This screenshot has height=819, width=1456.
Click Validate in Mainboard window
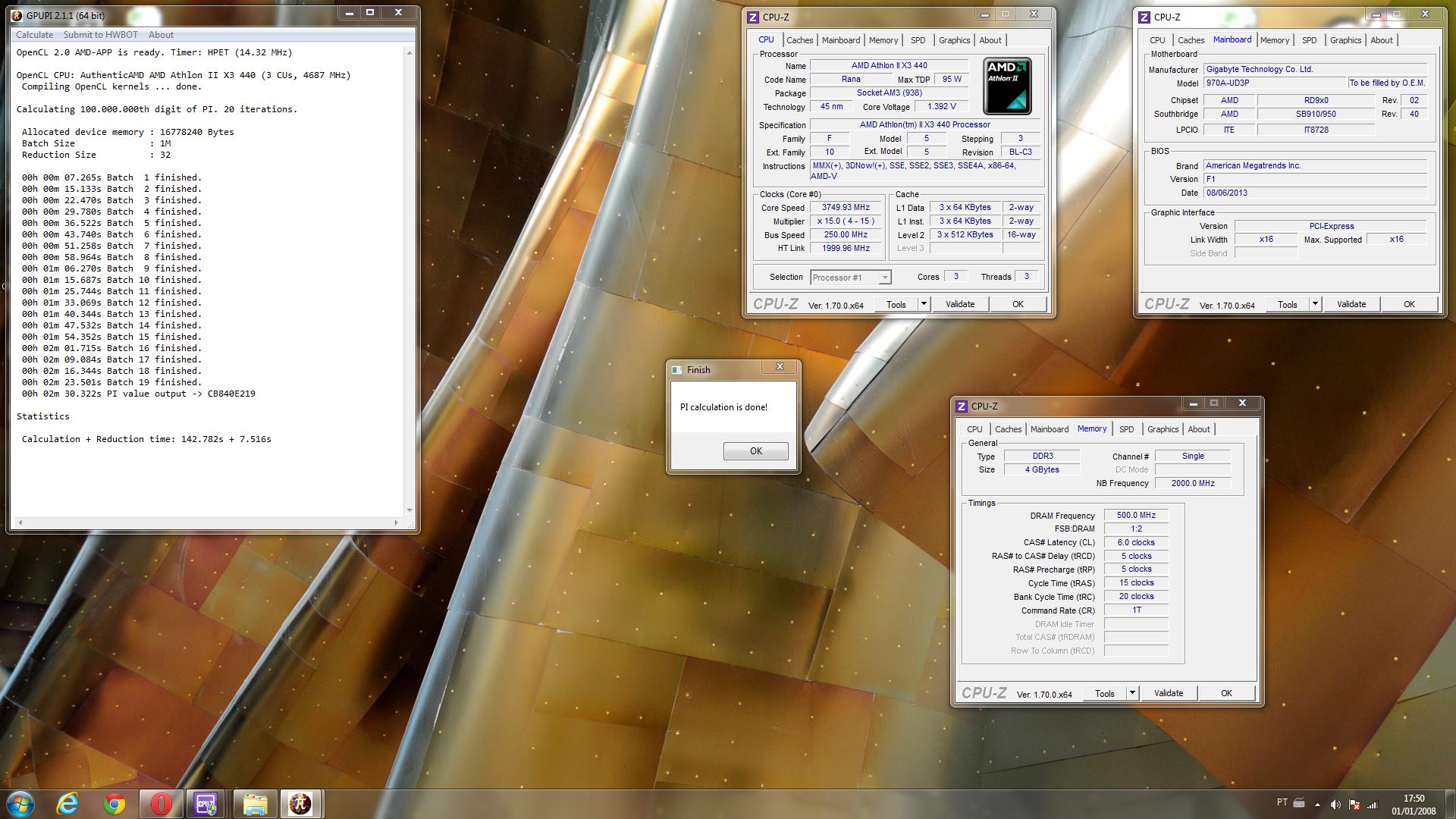point(1351,304)
